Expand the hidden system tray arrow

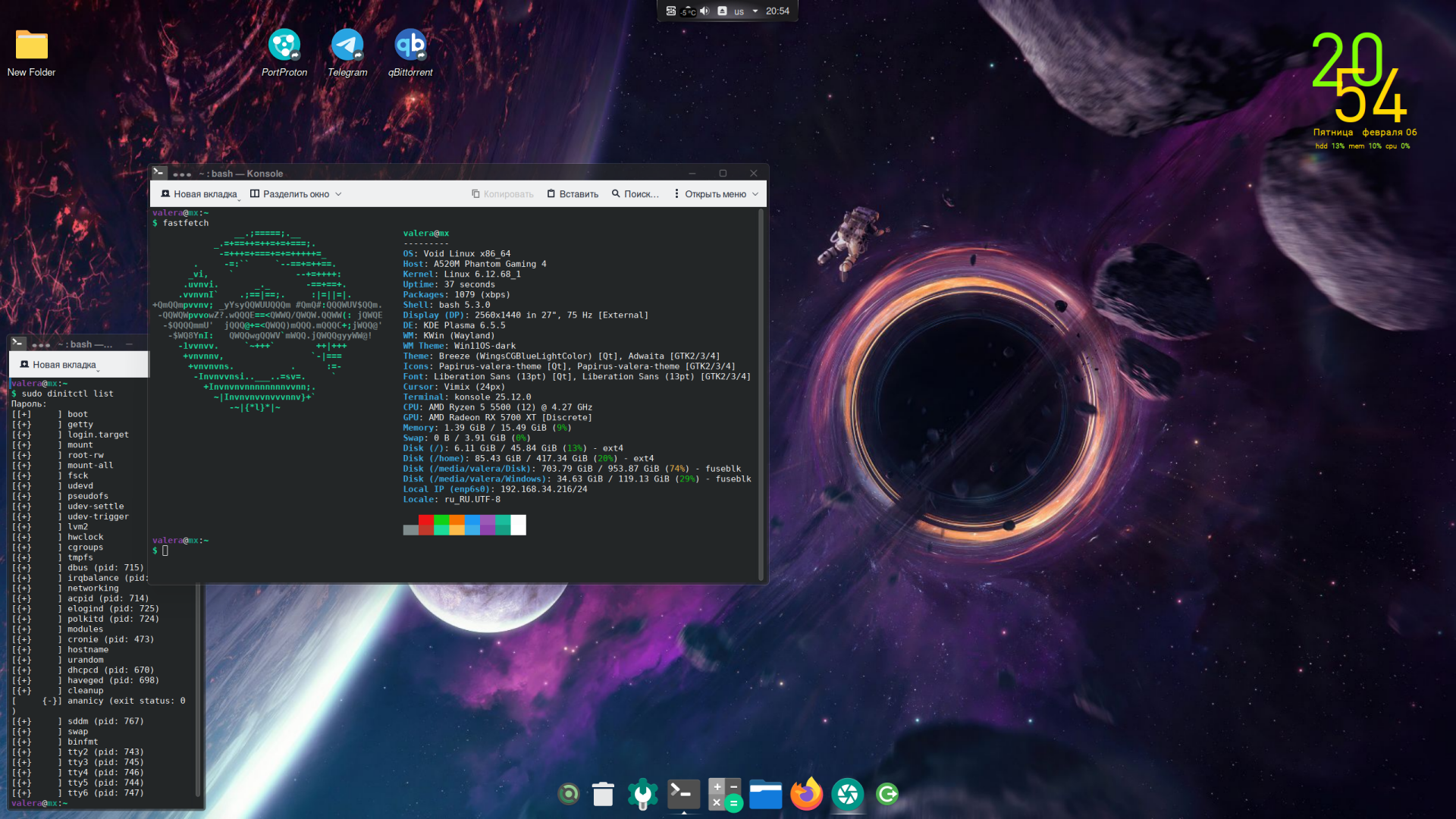(x=755, y=11)
